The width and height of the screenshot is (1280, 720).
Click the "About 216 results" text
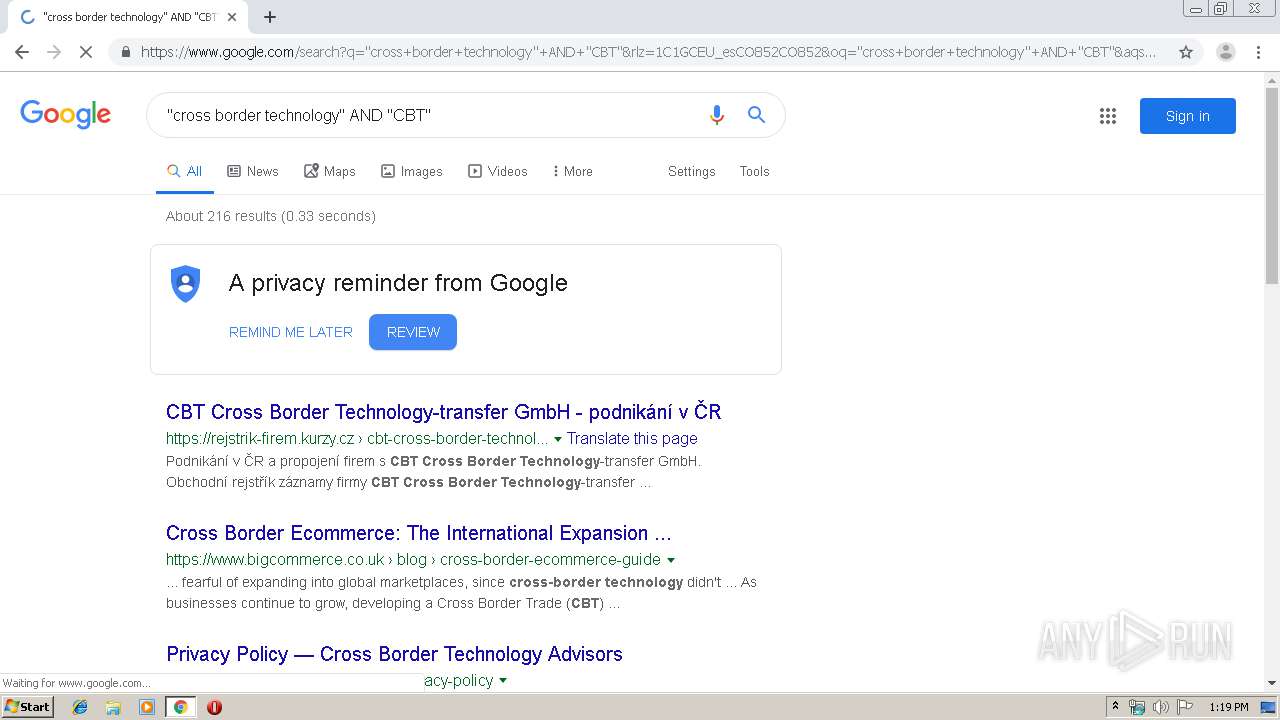271,216
